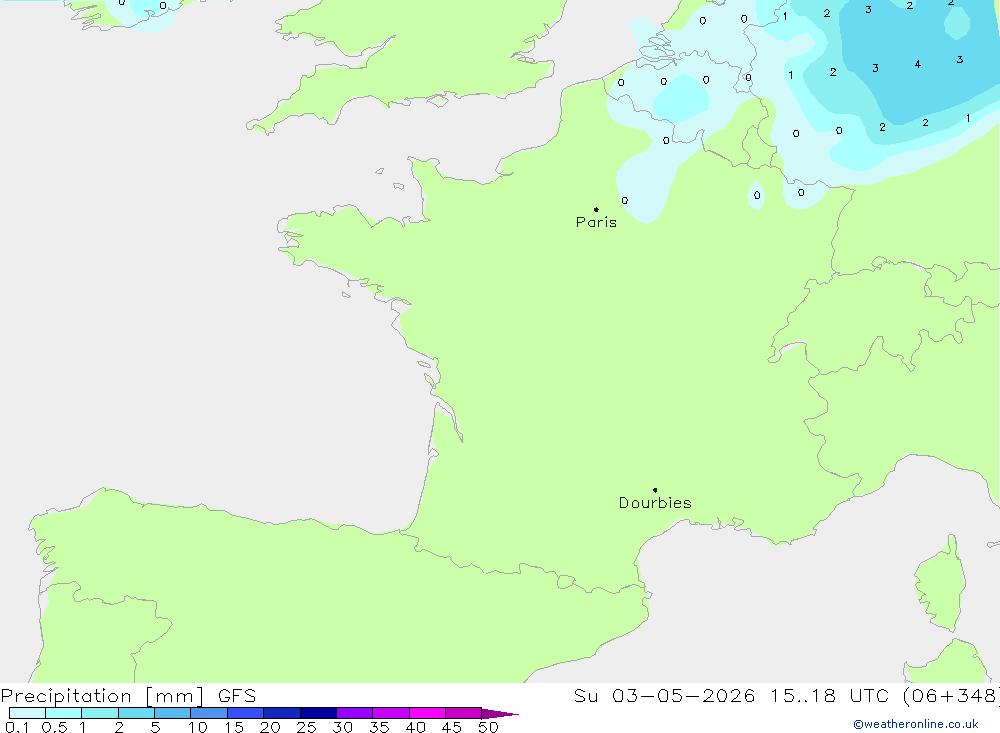Click the Dourbies location dot marker

coord(655,490)
